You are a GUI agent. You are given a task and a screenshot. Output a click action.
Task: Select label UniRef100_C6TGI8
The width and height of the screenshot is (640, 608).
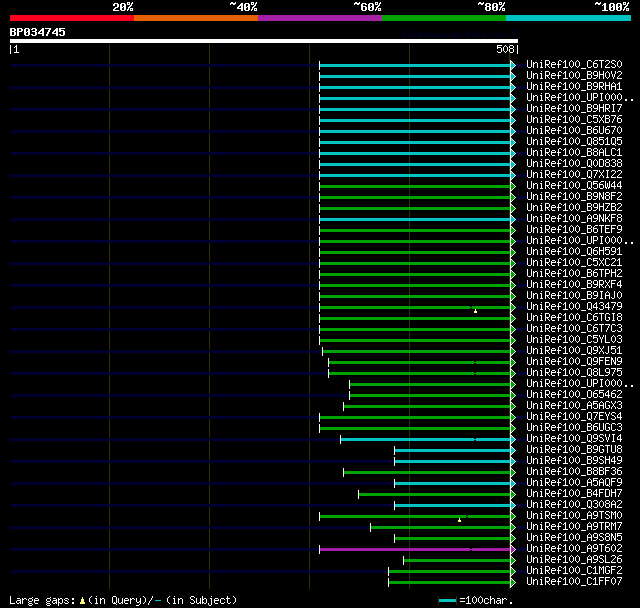pyautogui.click(x=574, y=318)
